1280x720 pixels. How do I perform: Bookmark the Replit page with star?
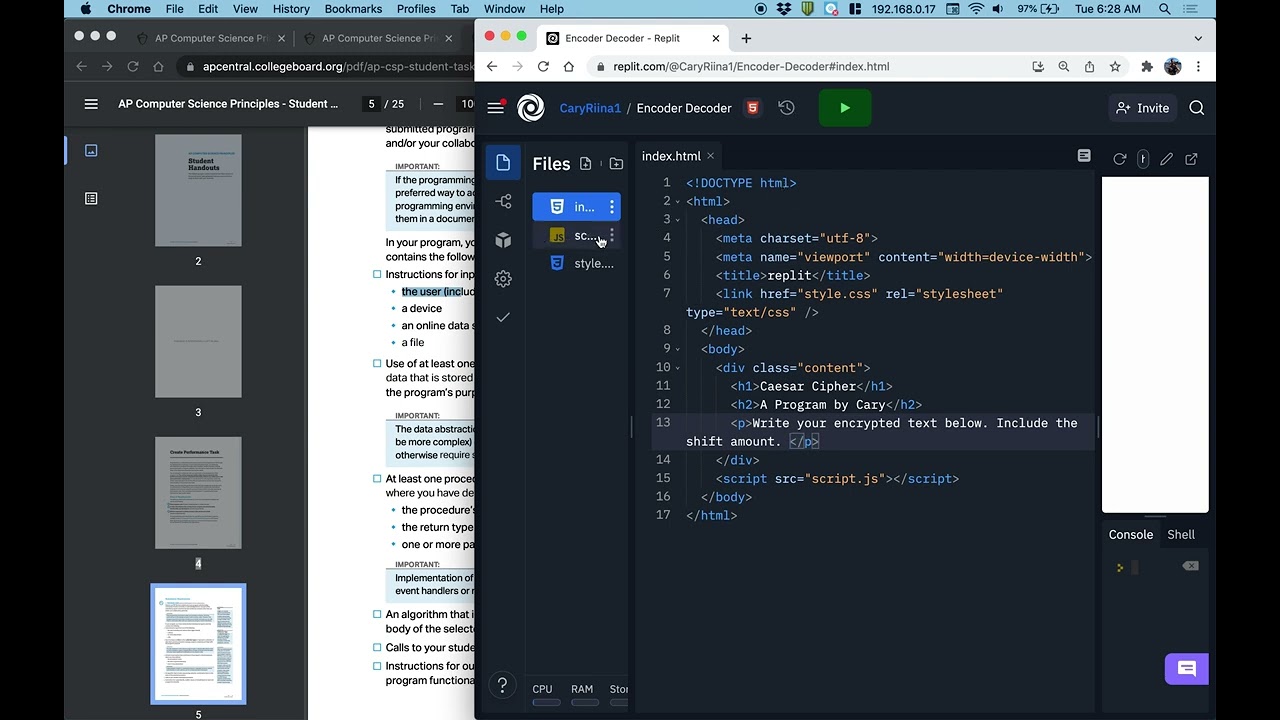1115,67
